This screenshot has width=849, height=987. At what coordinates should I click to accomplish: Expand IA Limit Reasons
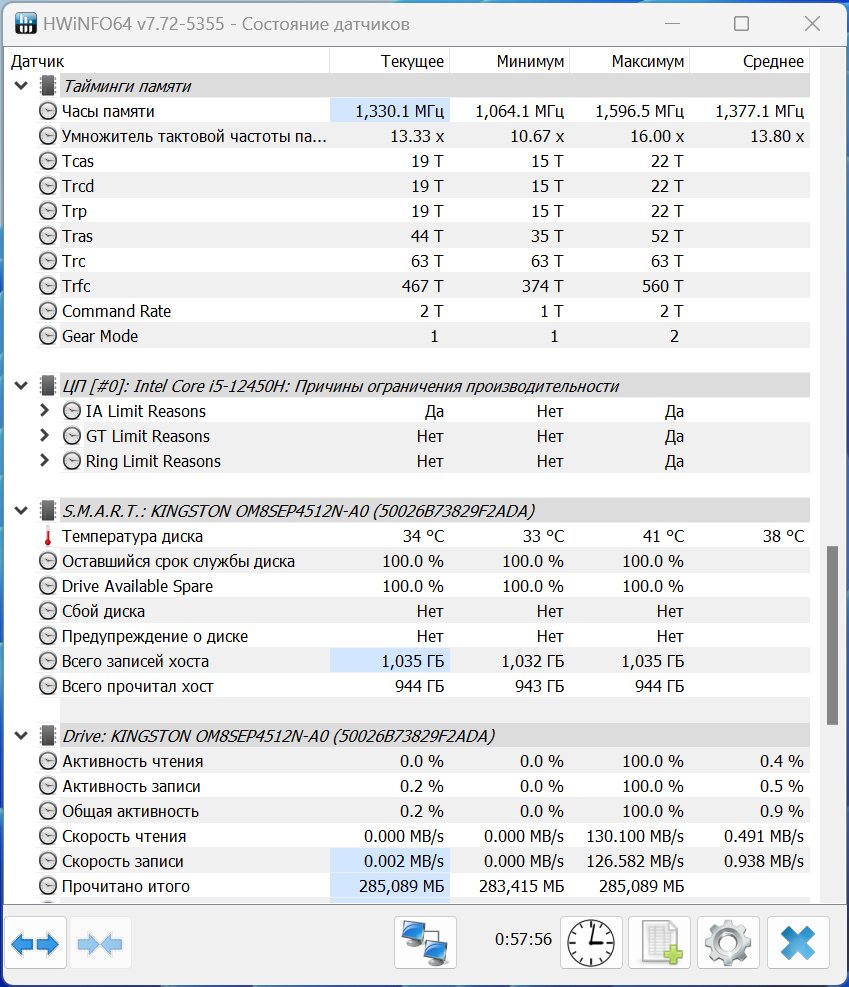(x=44, y=410)
